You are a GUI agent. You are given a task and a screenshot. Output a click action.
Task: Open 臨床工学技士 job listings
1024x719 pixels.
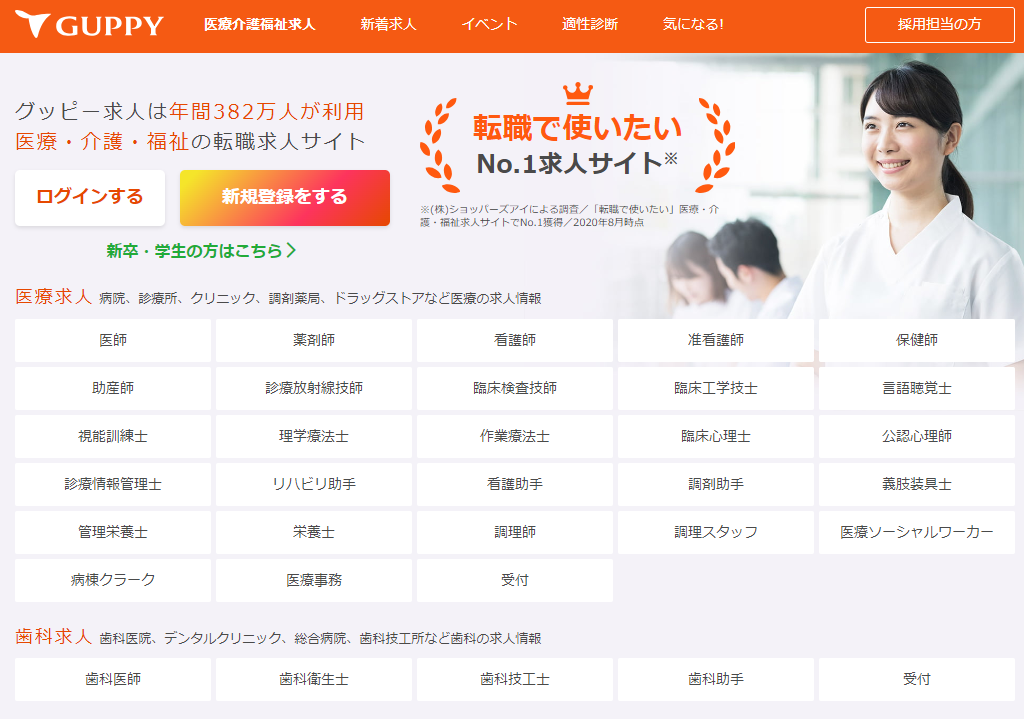click(716, 389)
